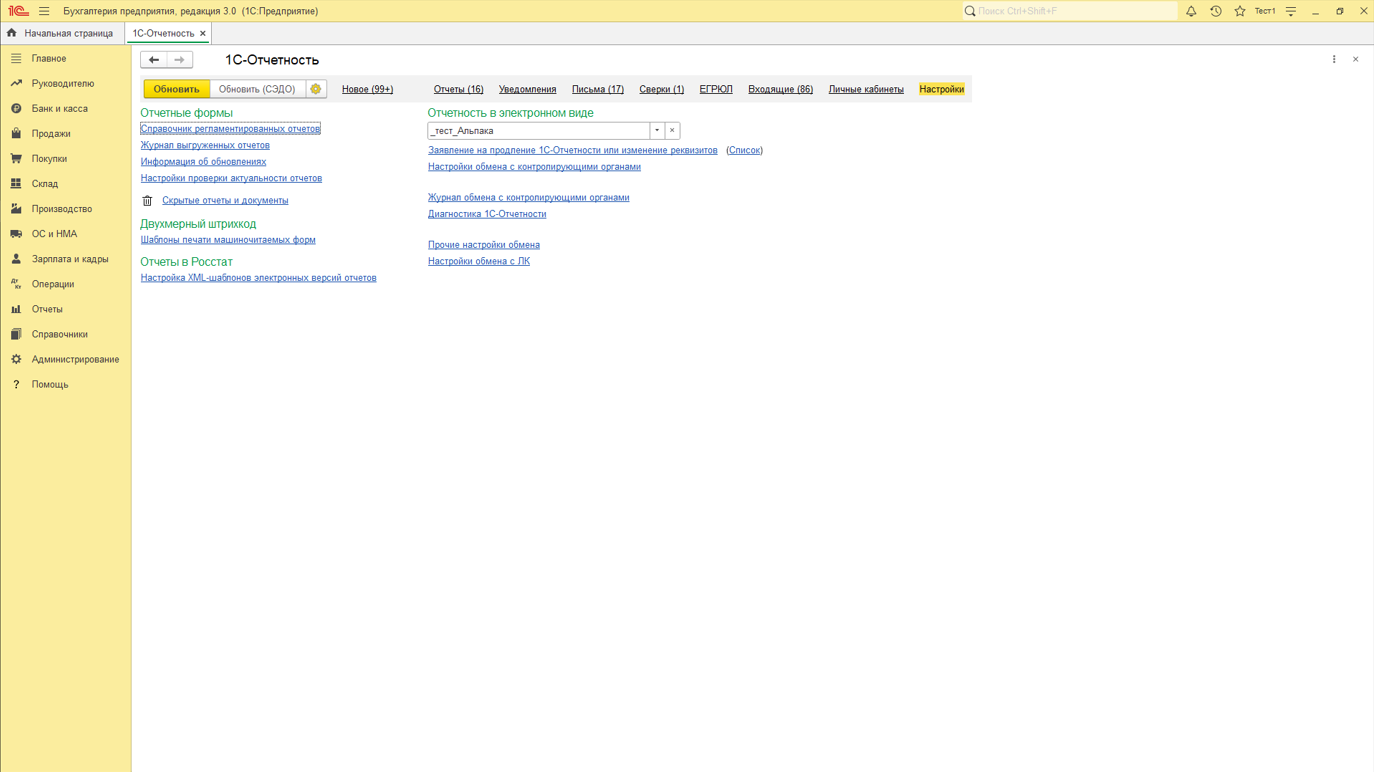The image size is (1374, 772).
Task: Open the three-dot more menu of the form
Action: pyautogui.click(x=1334, y=60)
